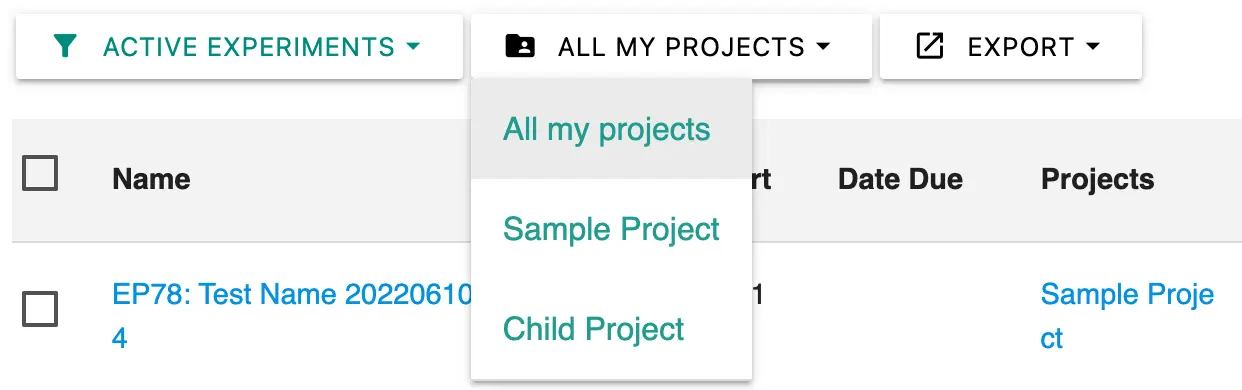1242x390 pixels.
Task: Check the box for the EP78 experiment row
Action: pos(40,309)
